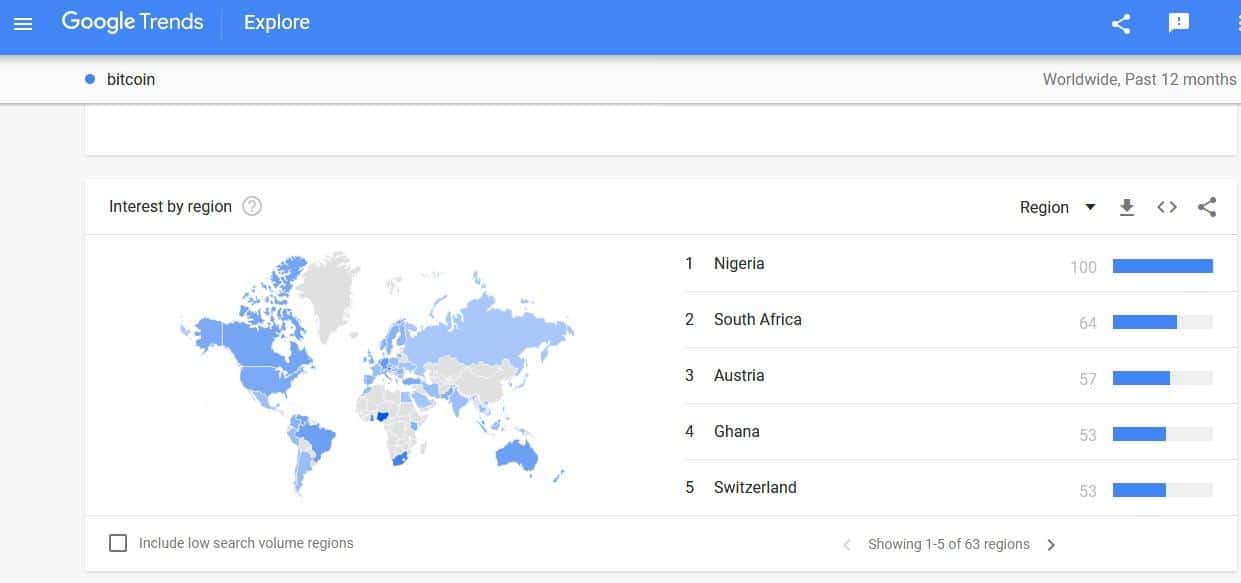Viewport: 1241px width, 583px height.
Task: Share the Interest by region card
Action: pos(1207,207)
